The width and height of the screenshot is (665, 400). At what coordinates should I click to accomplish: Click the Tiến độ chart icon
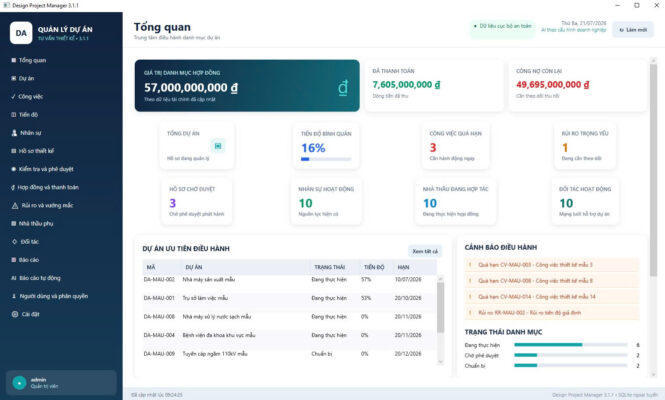coord(14,115)
